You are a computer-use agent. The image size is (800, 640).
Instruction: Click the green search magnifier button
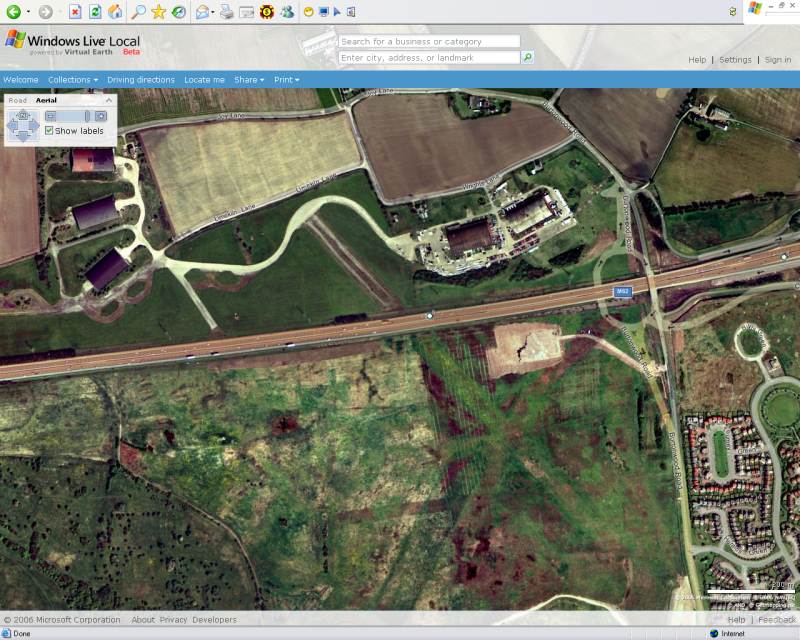[x=527, y=58]
